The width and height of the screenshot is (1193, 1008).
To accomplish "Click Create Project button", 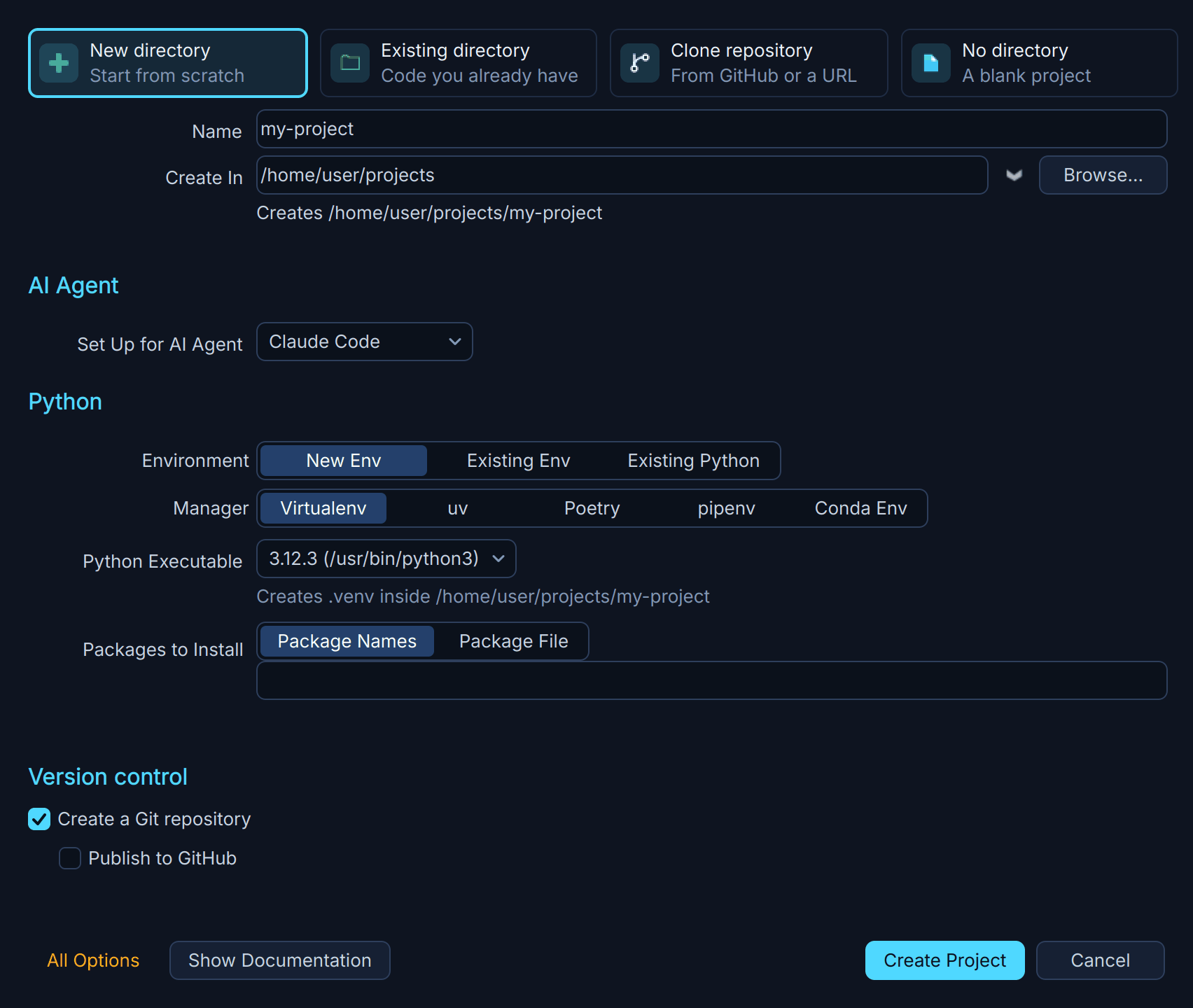I will tap(945, 960).
